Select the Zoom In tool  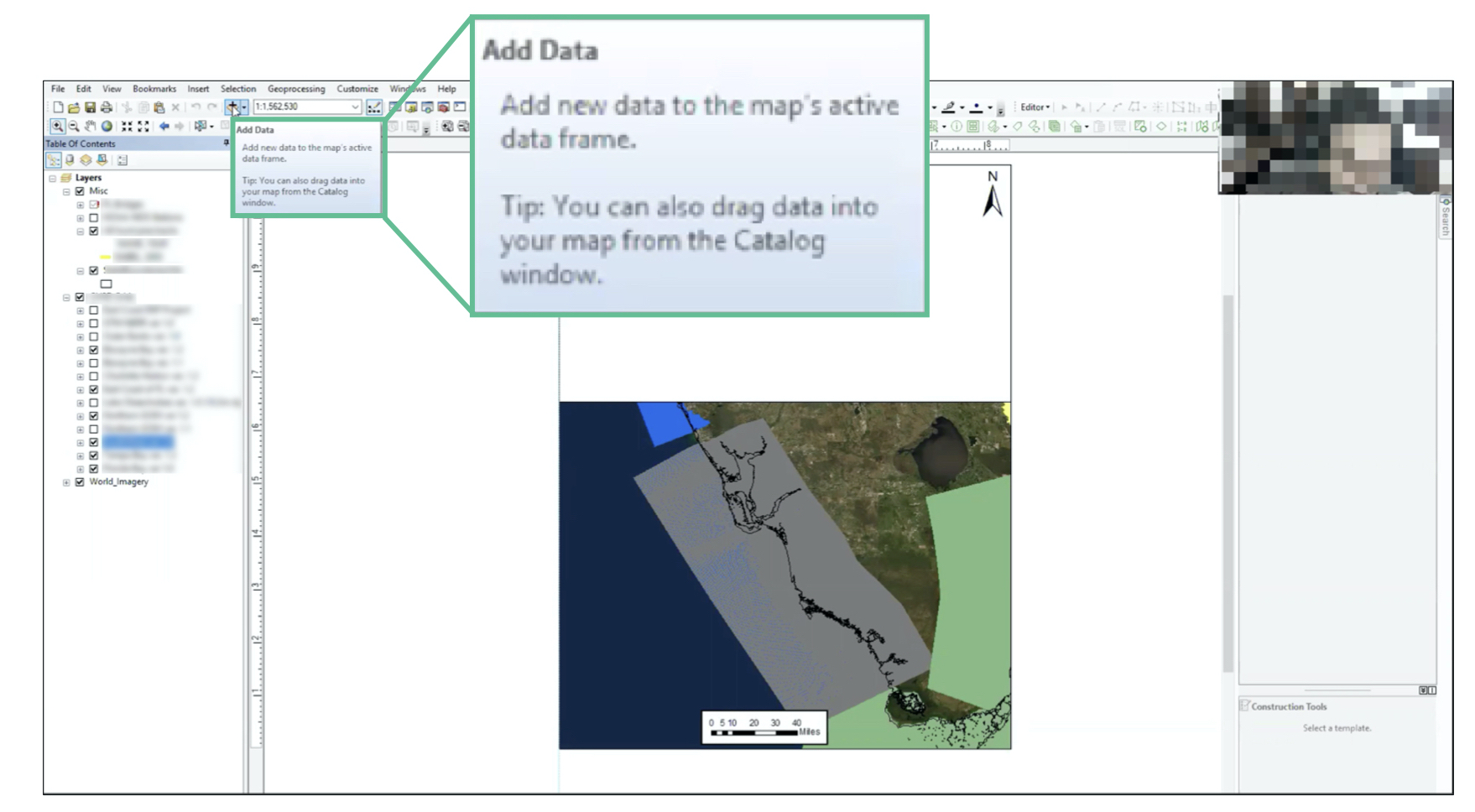click(57, 127)
